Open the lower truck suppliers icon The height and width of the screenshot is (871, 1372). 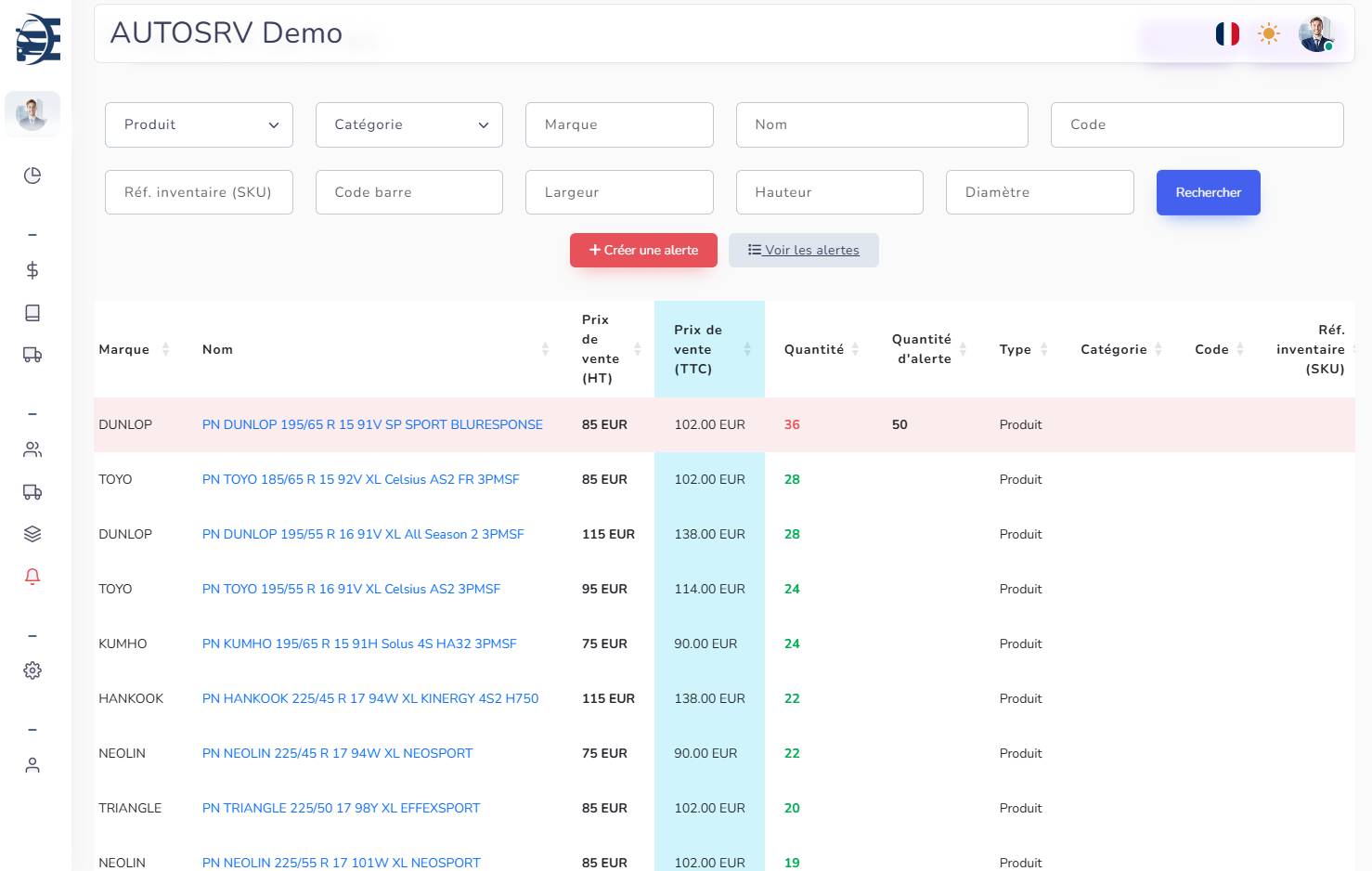[x=32, y=492]
